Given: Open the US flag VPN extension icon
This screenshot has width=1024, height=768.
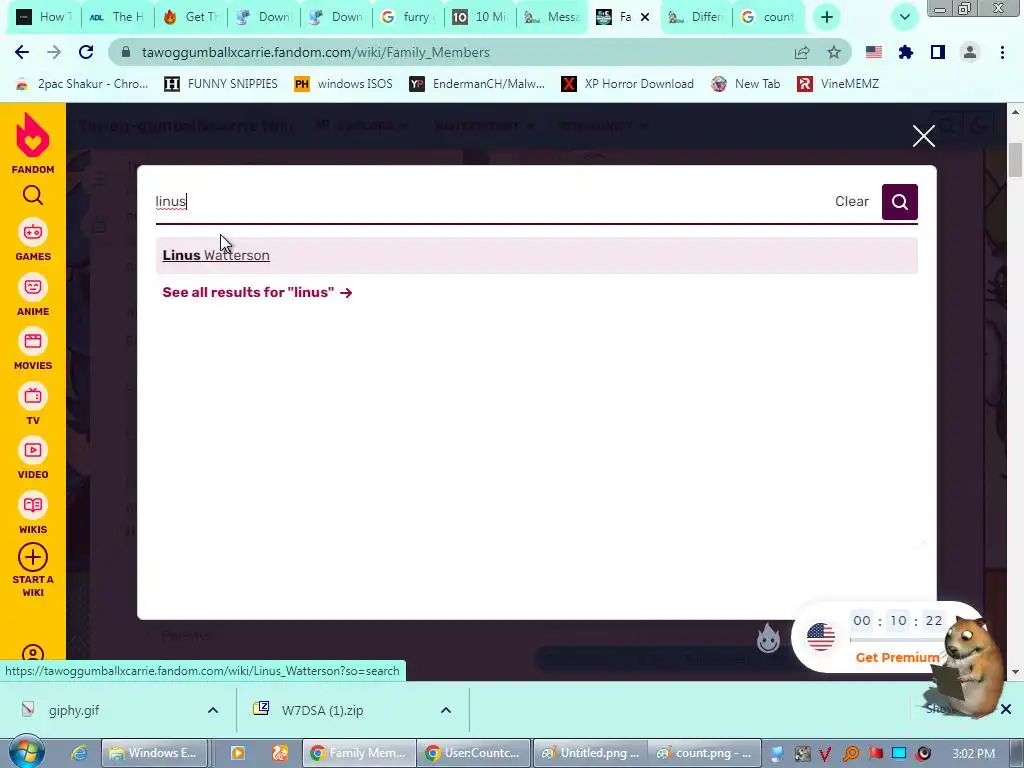Looking at the screenshot, I should pos(874,52).
